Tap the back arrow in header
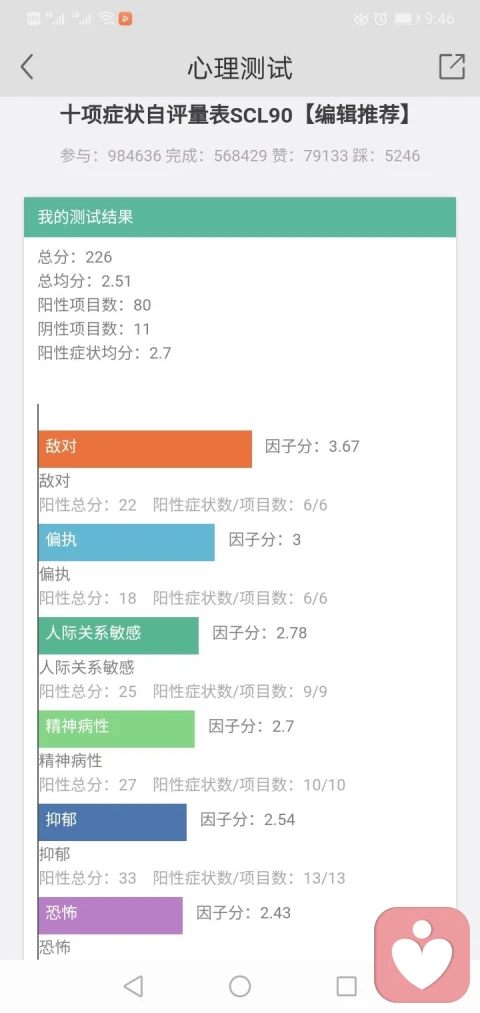Screen dimensions: 480x1013 pyautogui.click(x=26, y=67)
